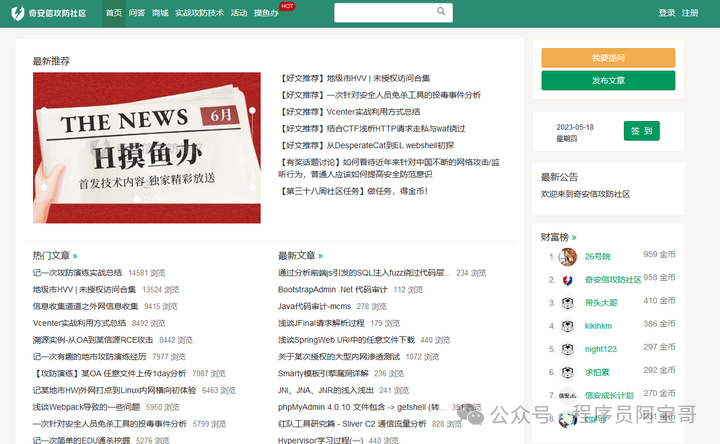Screen dimensions: 720x444
Task: Open the avatar of user 26号院
Action: click(x=568, y=257)
